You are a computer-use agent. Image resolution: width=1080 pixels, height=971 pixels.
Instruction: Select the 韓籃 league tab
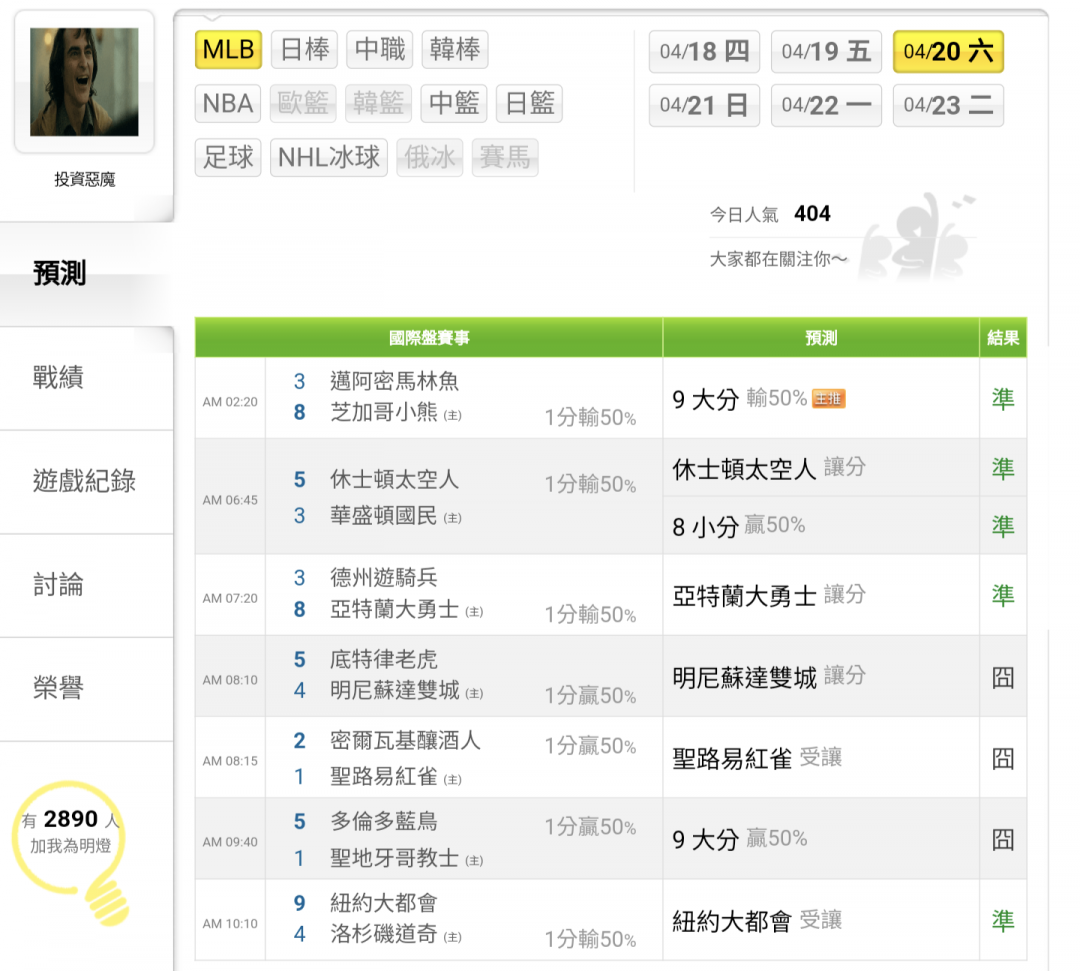point(378,103)
